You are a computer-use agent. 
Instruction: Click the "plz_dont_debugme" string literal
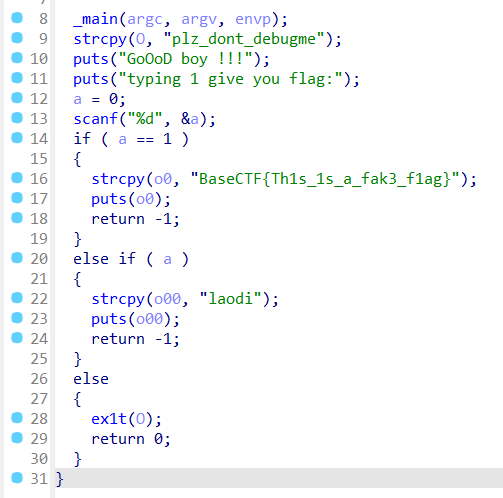click(x=244, y=39)
